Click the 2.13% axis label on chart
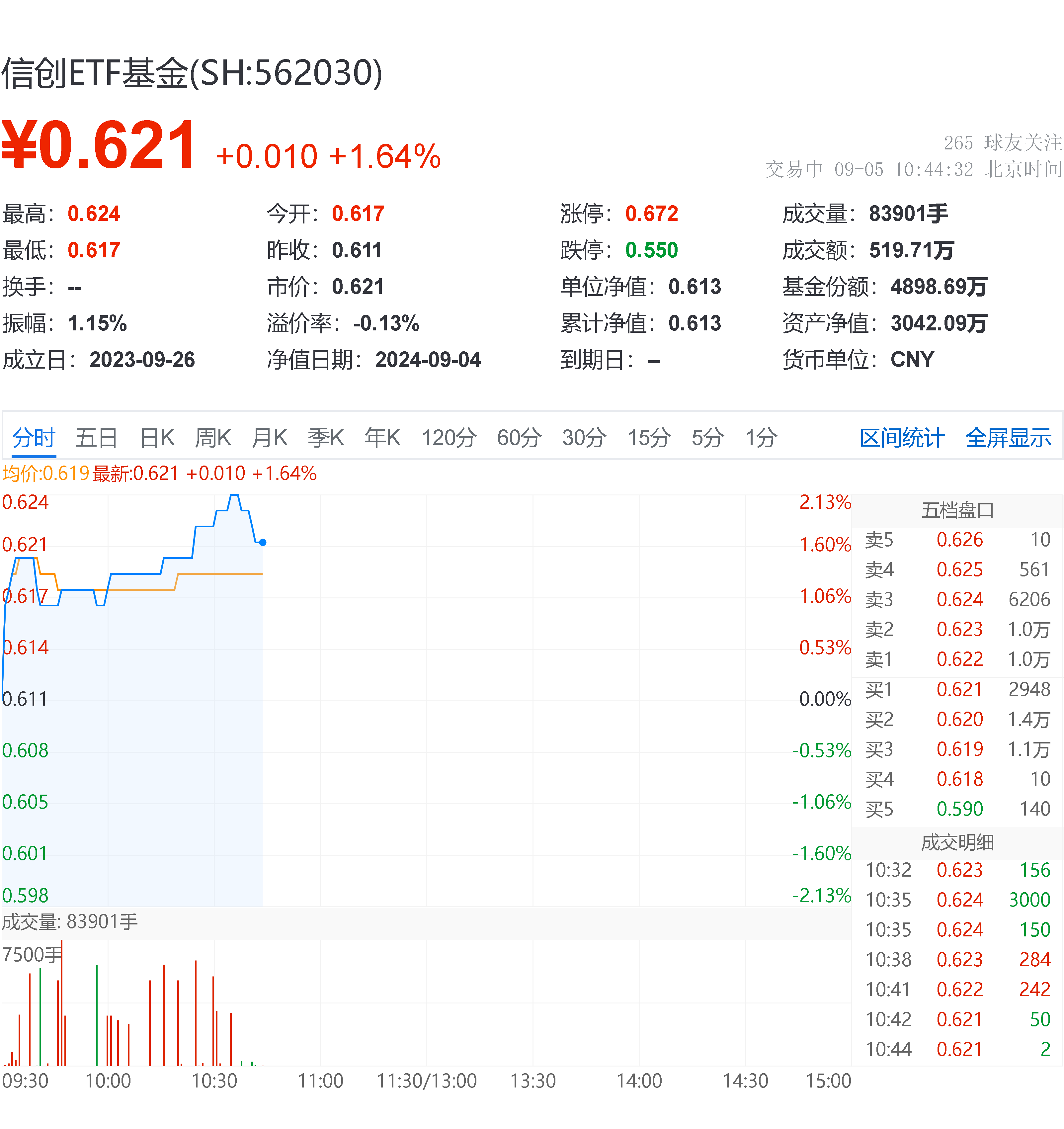This screenshot has height=1129, width=1064. click(x=825, y=502)
